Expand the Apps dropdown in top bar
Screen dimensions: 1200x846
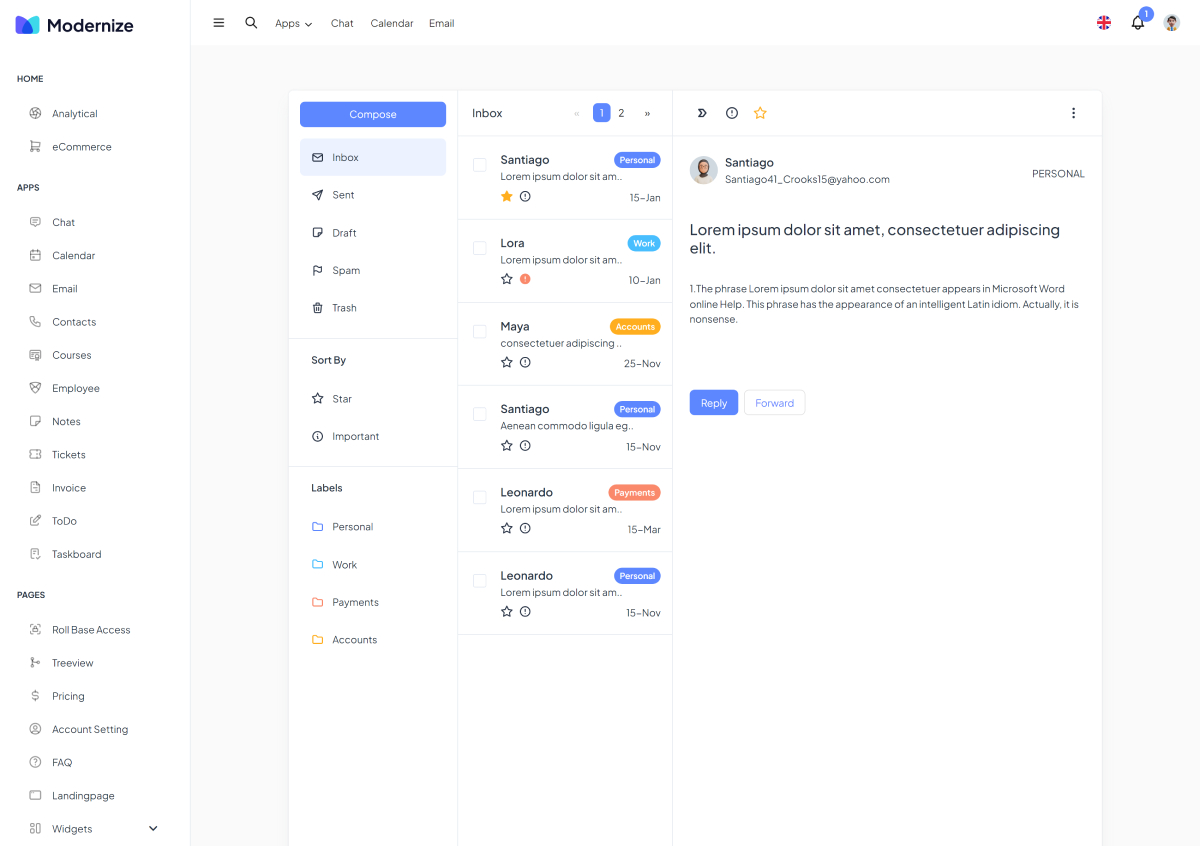point(293,23)
